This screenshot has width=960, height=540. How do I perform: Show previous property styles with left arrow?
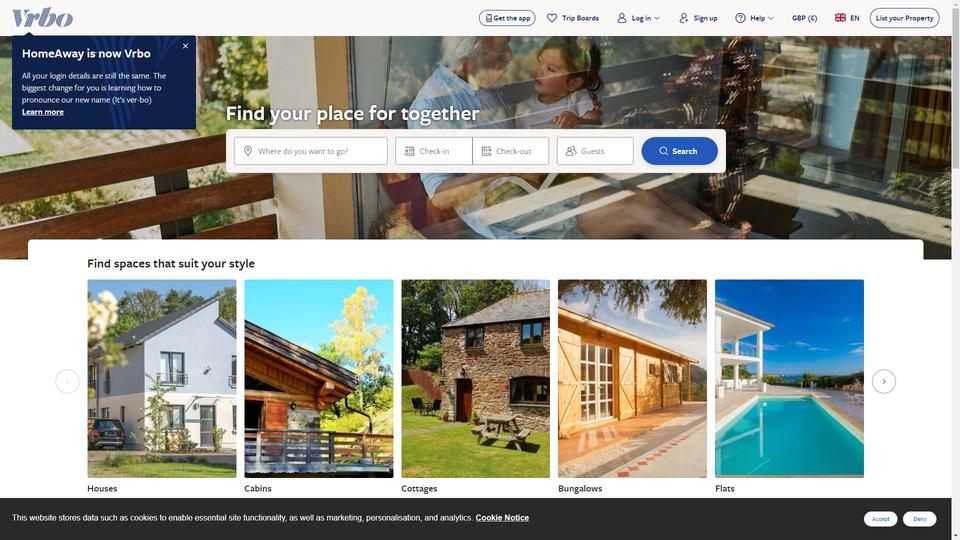[x=67, y=381]
